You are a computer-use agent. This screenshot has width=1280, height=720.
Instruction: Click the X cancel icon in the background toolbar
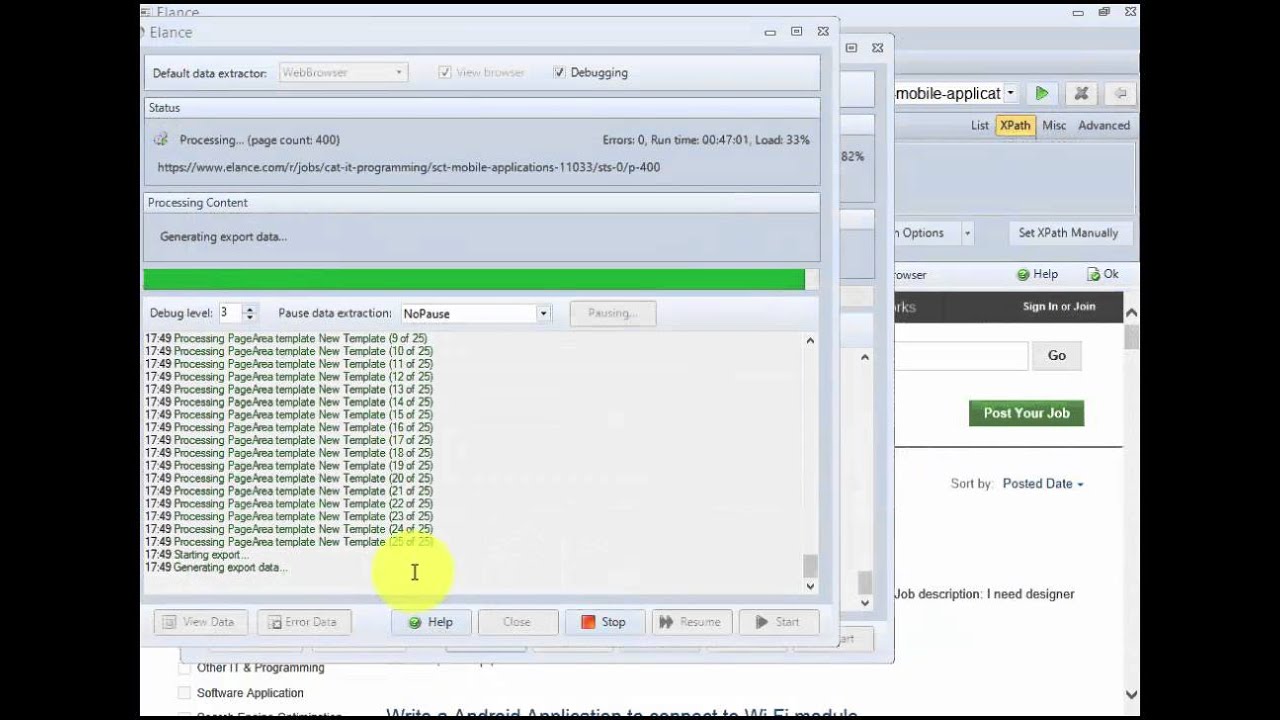1081,93
